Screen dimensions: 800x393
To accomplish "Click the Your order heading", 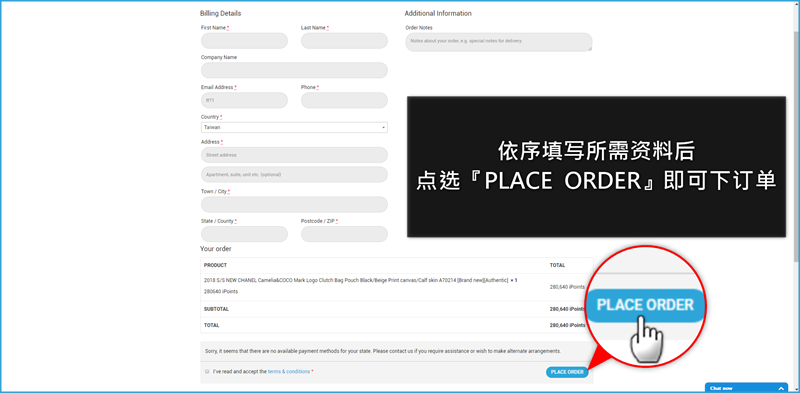I will point(215,249).
